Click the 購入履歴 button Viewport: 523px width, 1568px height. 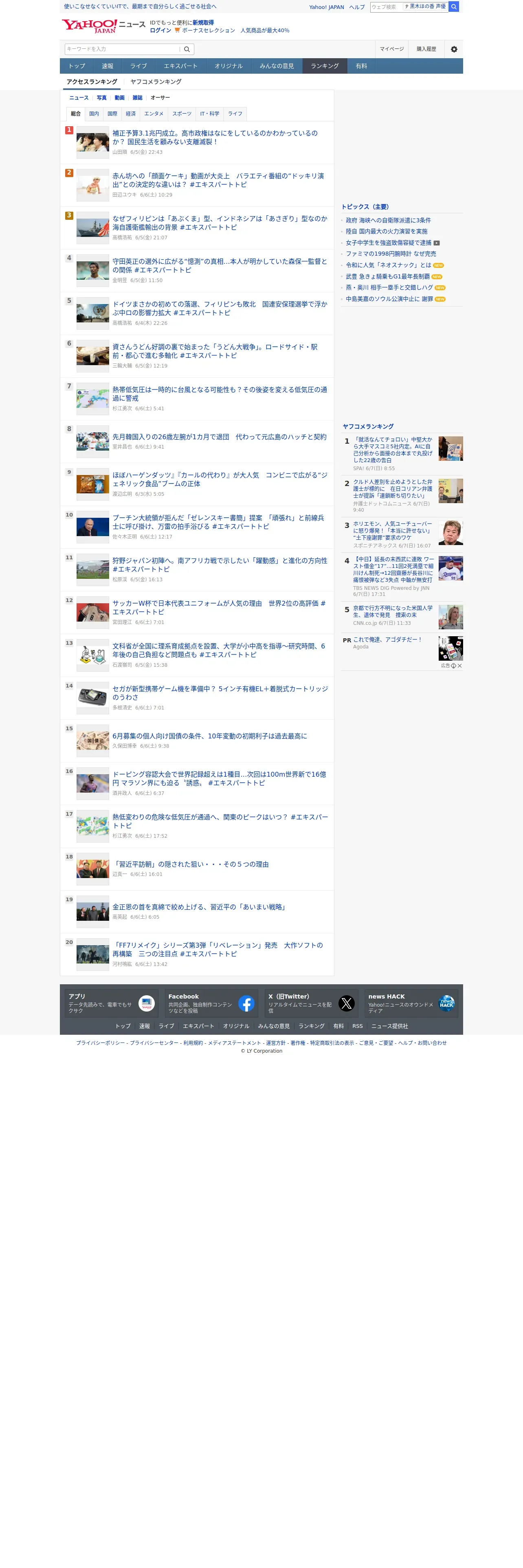click(426, 49)
